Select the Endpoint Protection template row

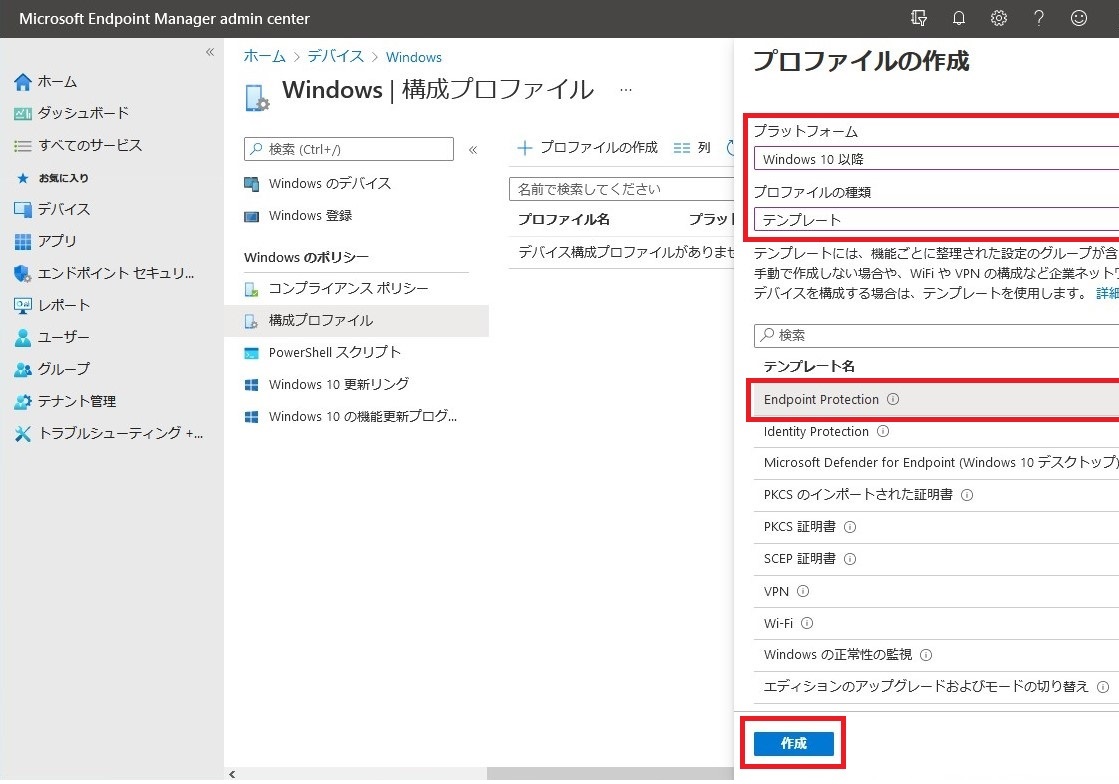936,399
